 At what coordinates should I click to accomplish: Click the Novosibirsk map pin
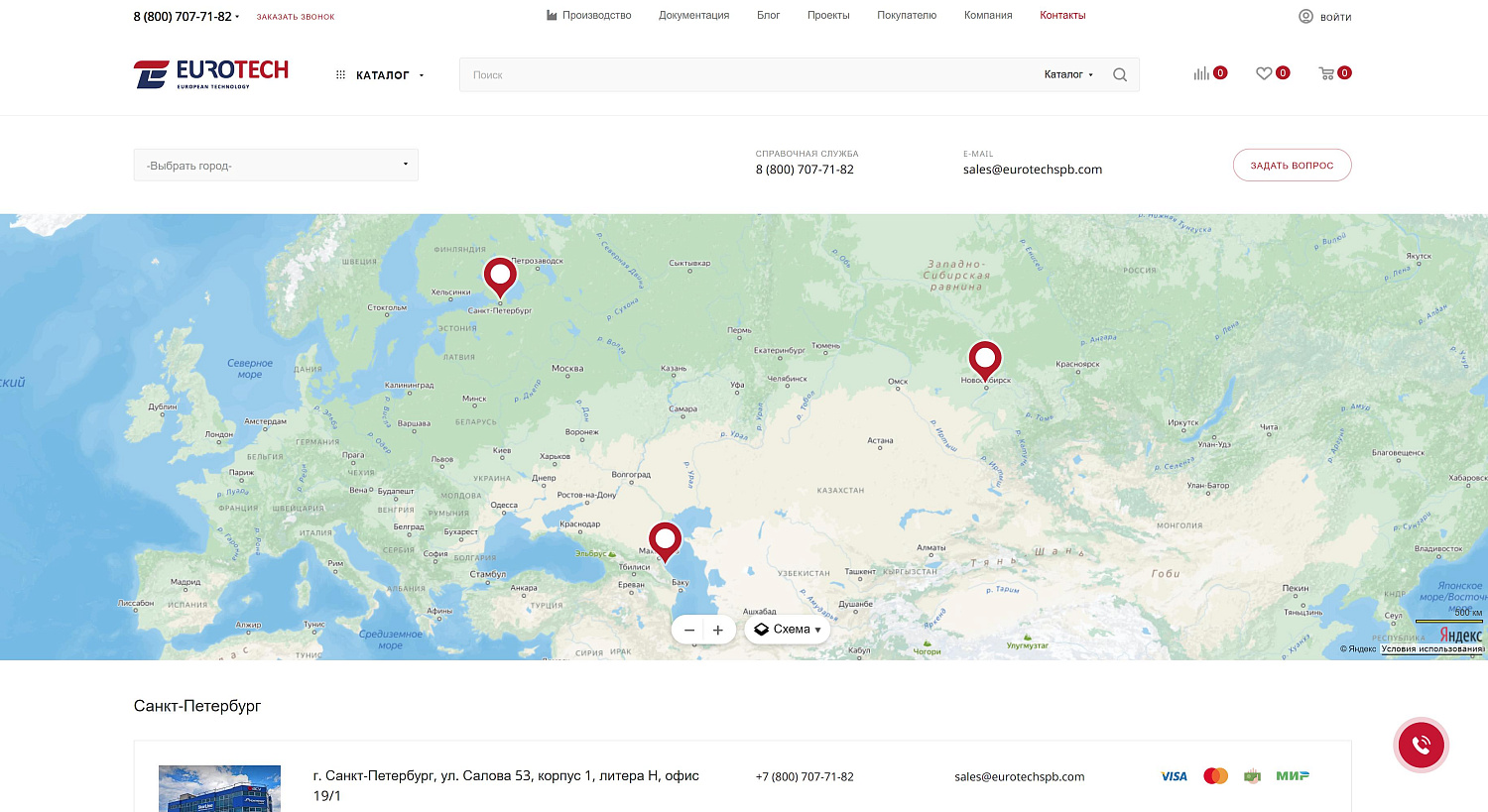pos(984,359)
